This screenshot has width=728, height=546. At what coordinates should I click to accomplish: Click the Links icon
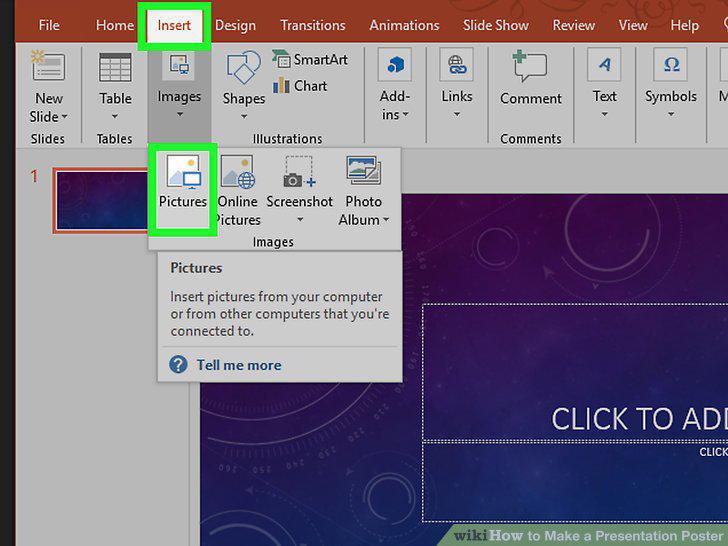457,65
